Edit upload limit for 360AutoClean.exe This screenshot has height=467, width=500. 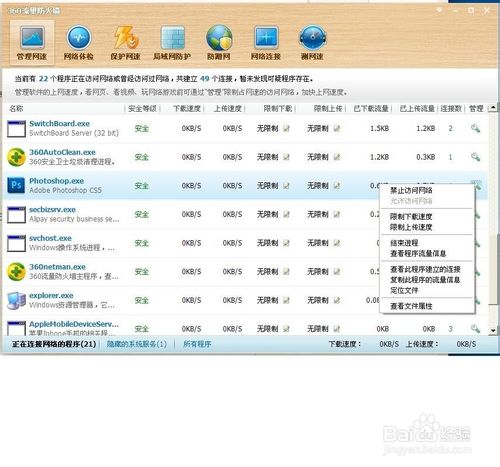click(337, 157)
